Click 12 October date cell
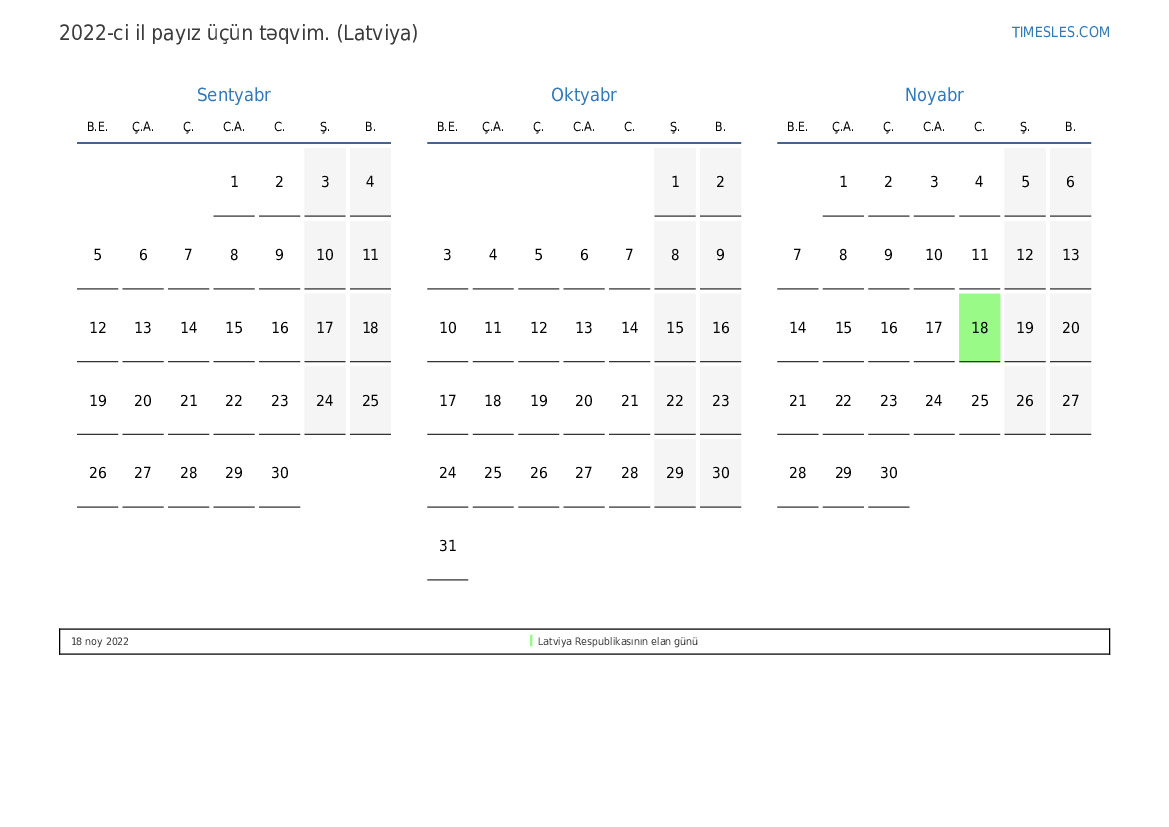Image resolution: width=1169 pixels, height=827 pixels. [x=538, y=328]
